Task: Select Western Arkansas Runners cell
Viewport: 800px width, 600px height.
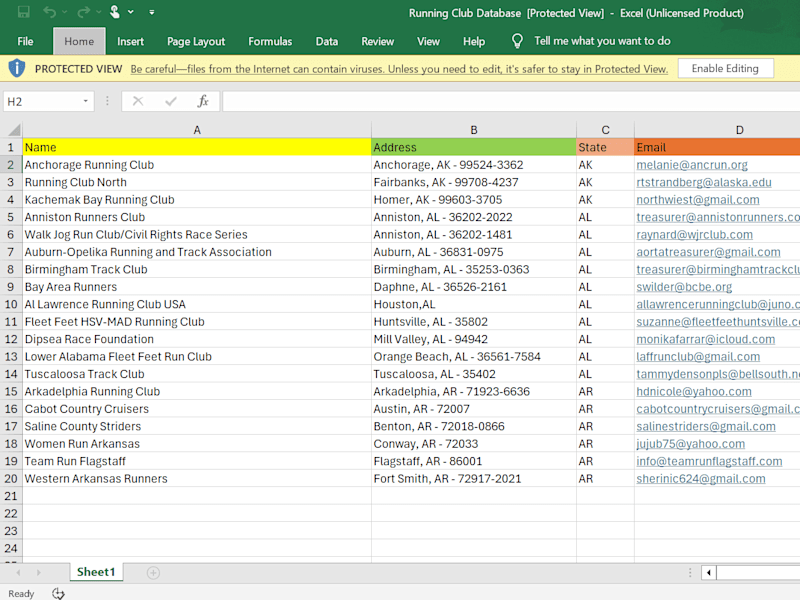Action: tap(197, 479)
